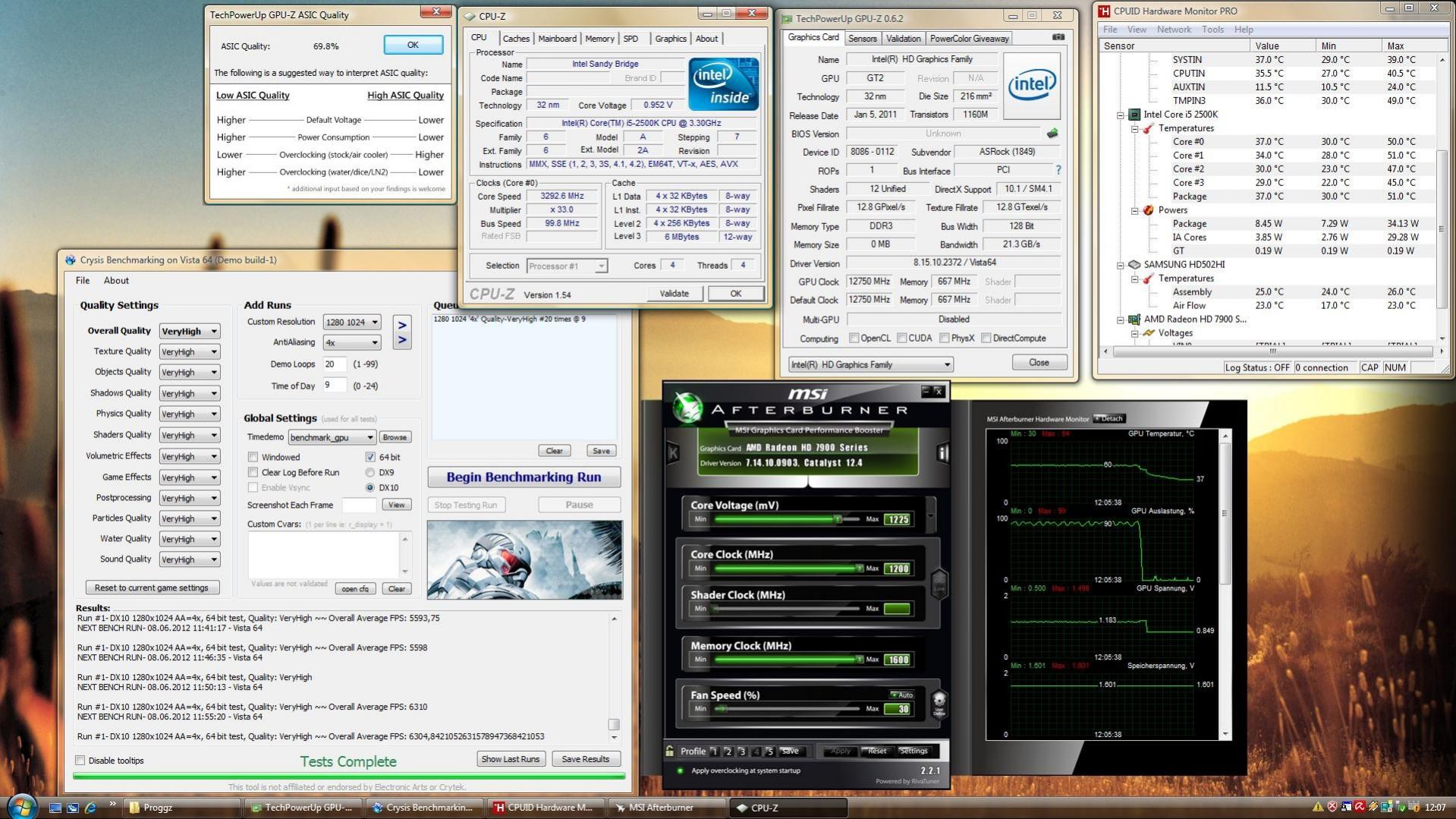The height and width of the screenshot is (819, 1456).
Task: Switch to the CPU-Z Caches tab
Action: click(516, 39)
